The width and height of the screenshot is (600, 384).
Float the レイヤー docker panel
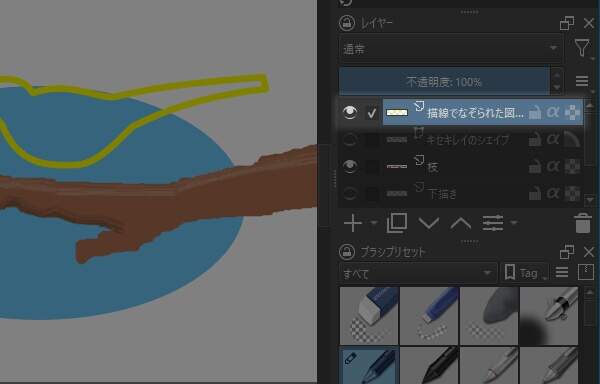coord(567,23)
